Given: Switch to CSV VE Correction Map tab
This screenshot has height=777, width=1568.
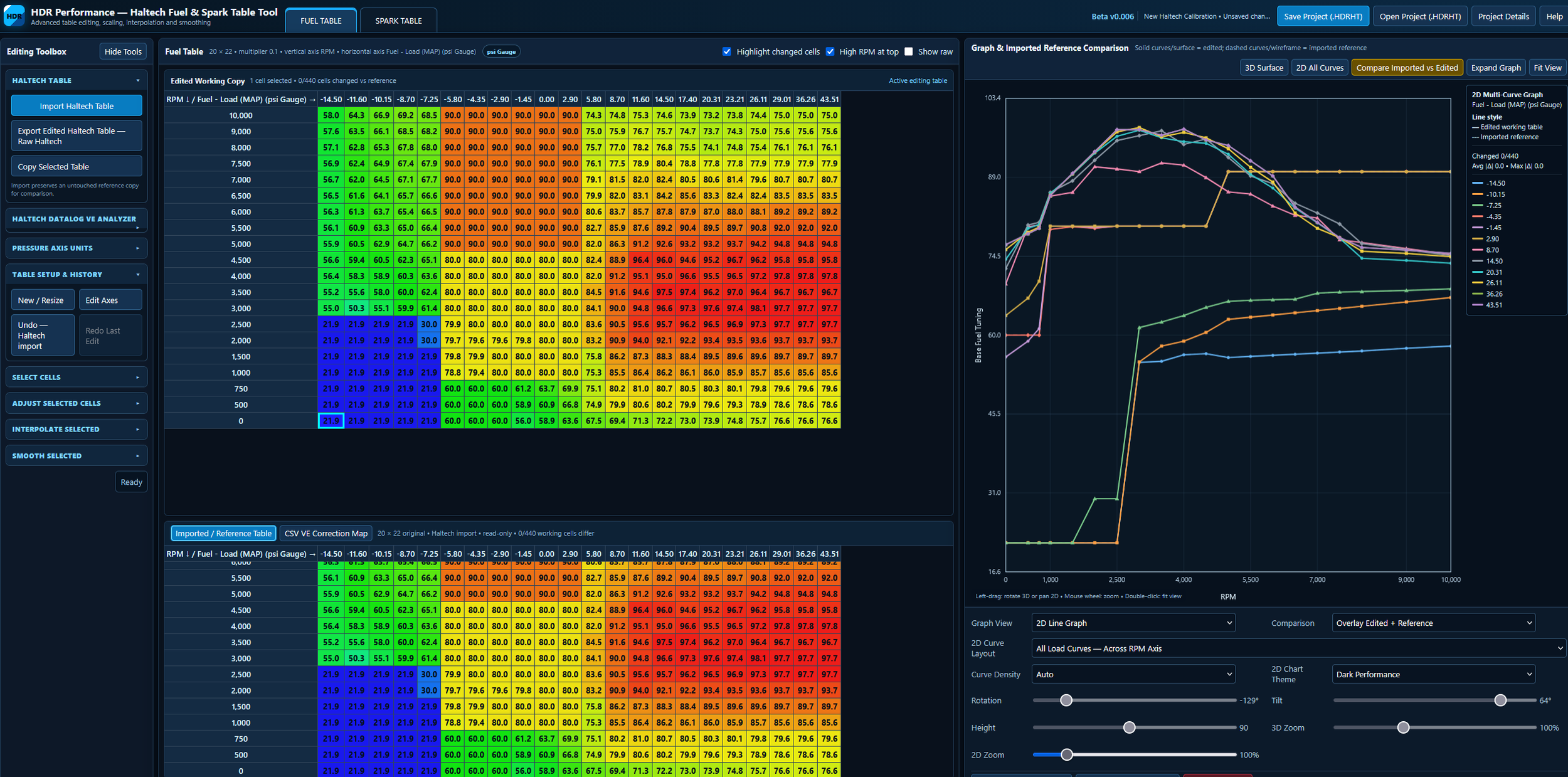Looking at the screenshot, I should click(x=326, y=533).
